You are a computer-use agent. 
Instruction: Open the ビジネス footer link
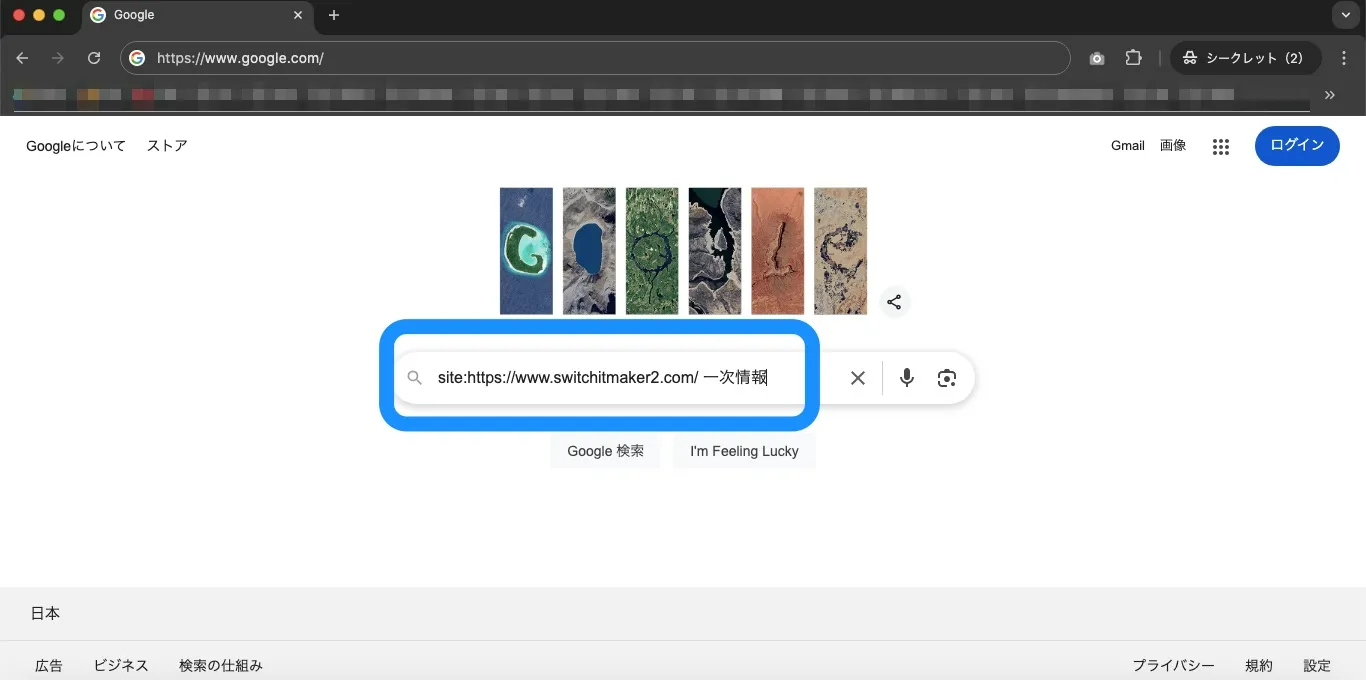pos(121,666)
